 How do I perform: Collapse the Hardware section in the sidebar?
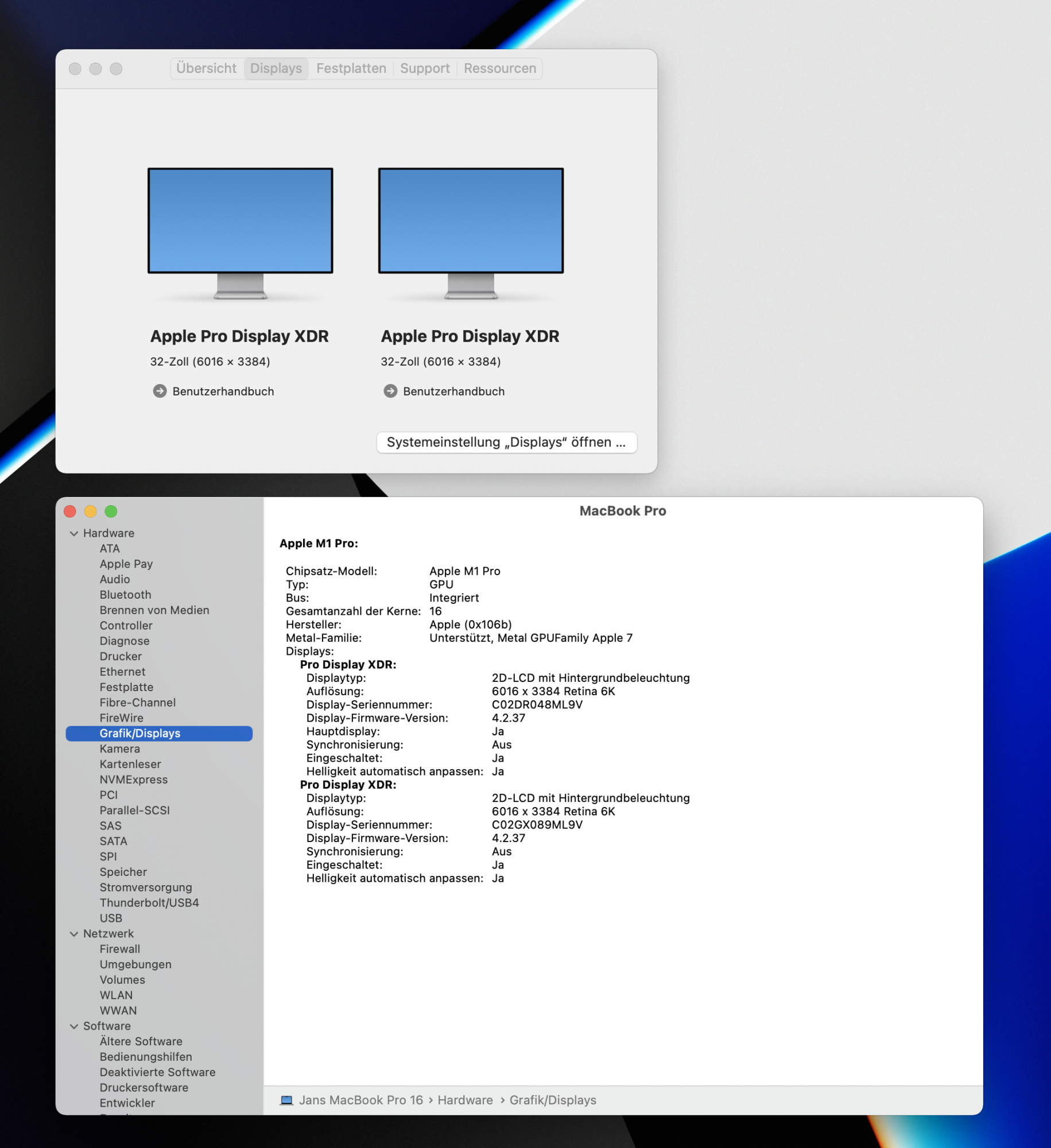point(74,533)
